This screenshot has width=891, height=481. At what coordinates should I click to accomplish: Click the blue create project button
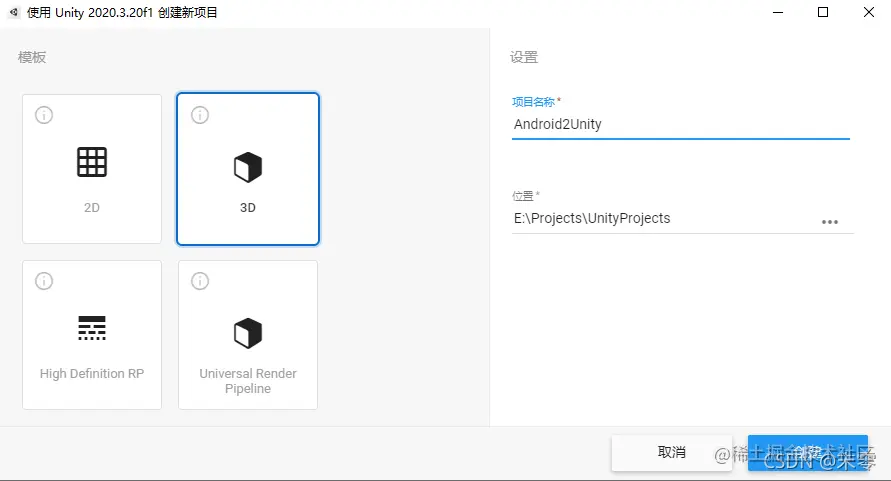coord(807,453)
